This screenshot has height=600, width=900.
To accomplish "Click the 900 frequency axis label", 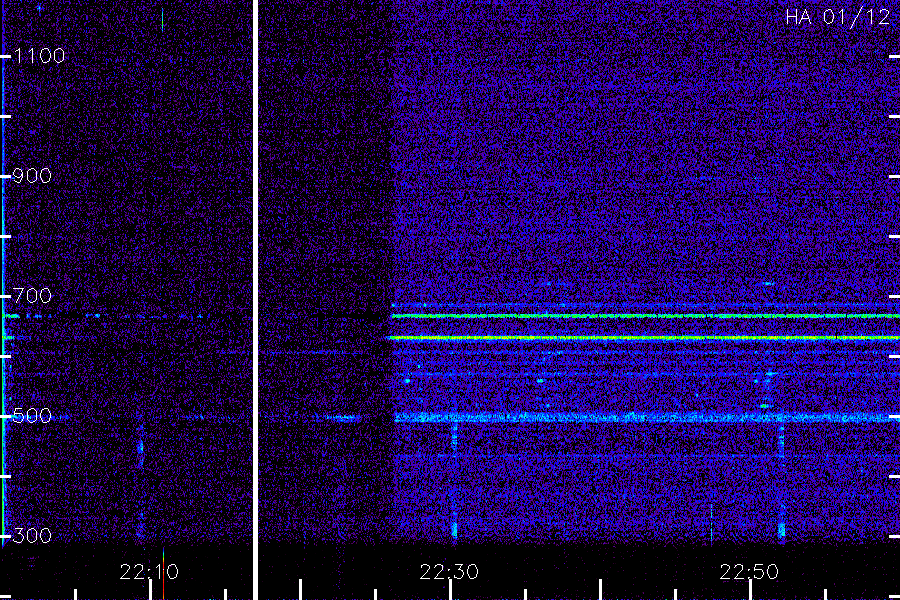I will (x=32, y=176).
